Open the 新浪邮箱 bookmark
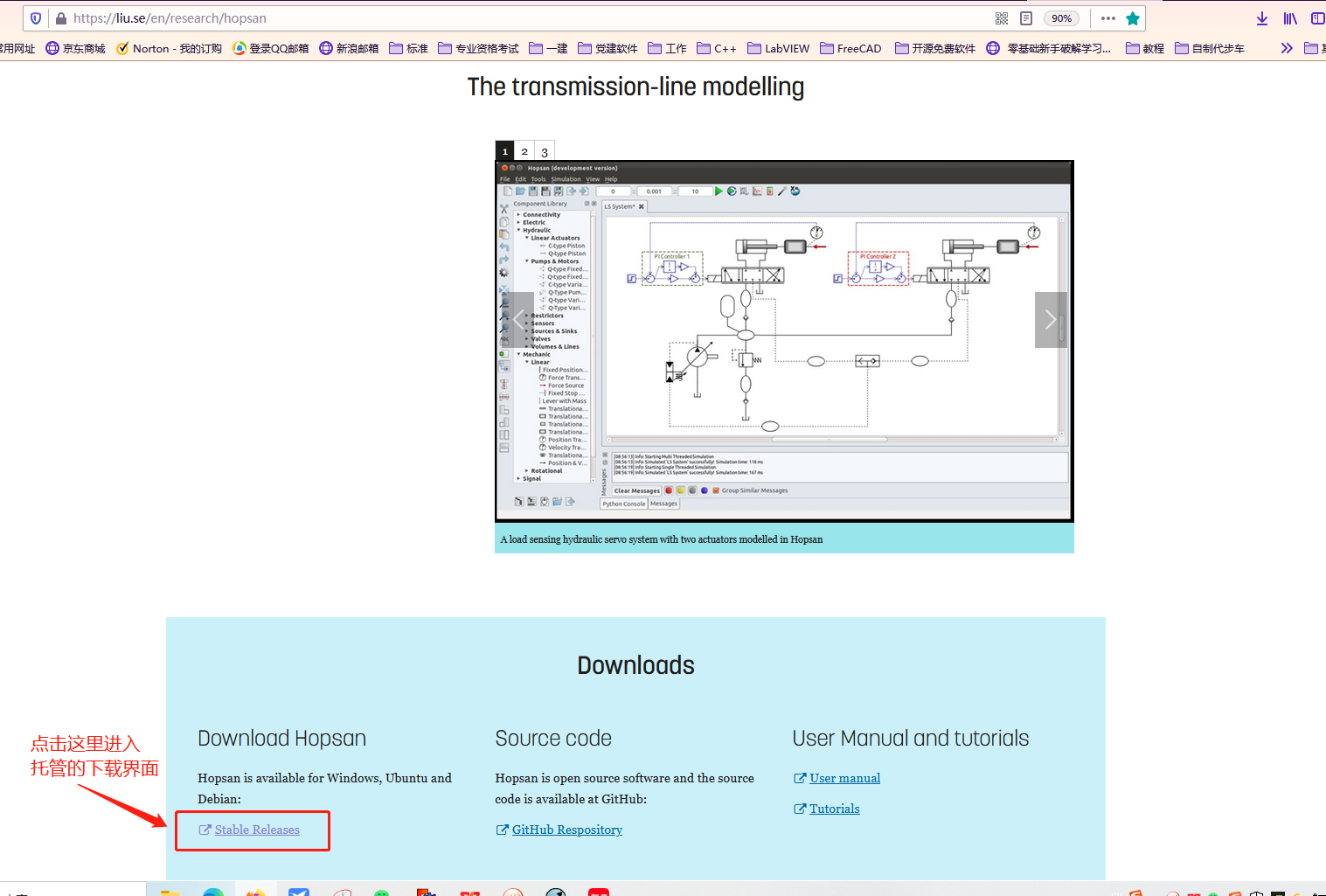 pos(349,48)
